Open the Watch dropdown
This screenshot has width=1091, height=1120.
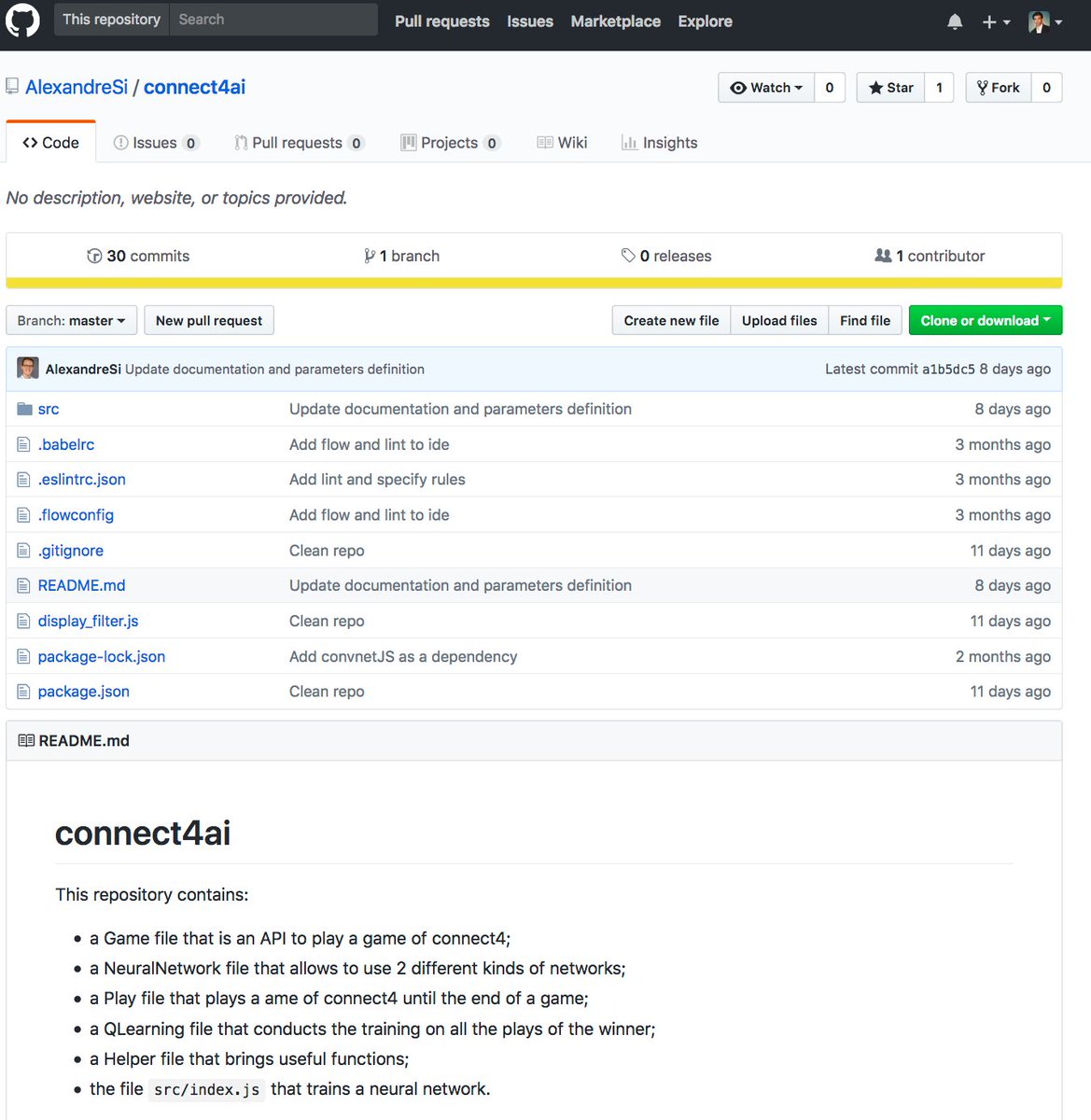(x=766, y=88)
